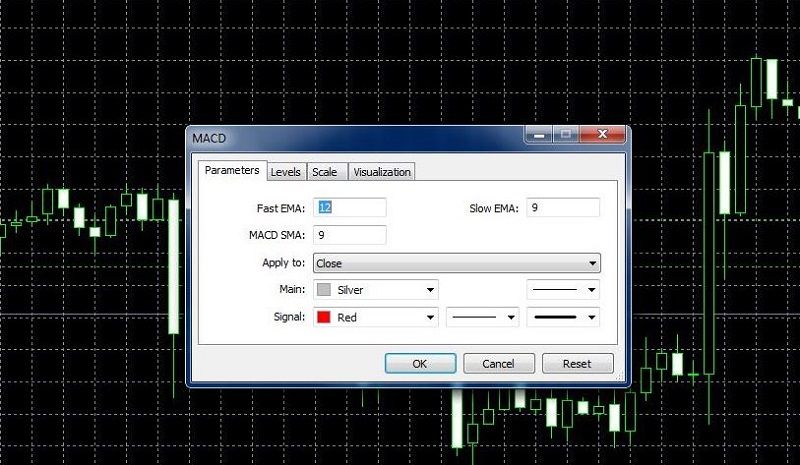Open the Scale tab
Screen dimensions: 800x465
(324, 172)
